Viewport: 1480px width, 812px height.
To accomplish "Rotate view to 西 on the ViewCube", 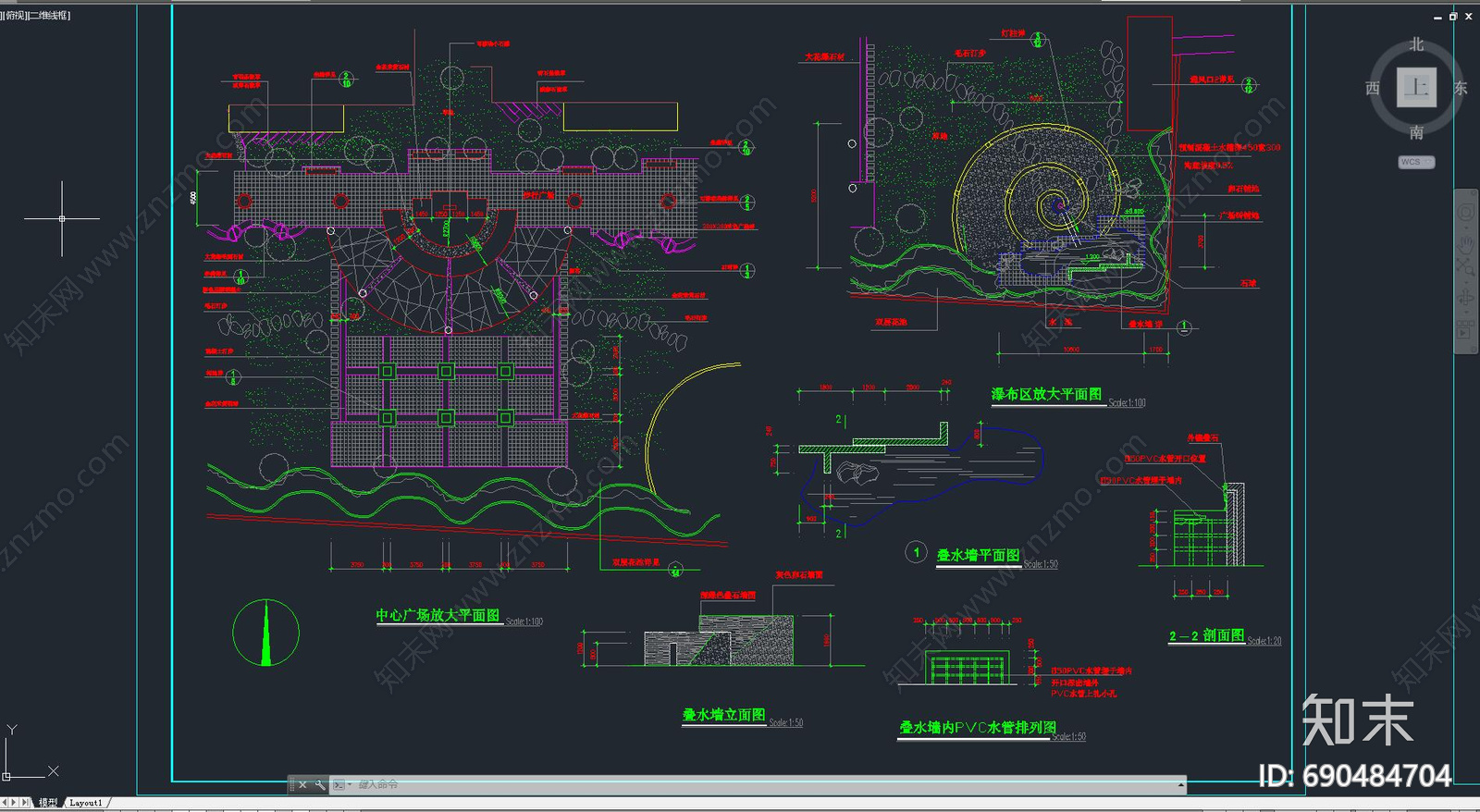I will coord(1373,88).
